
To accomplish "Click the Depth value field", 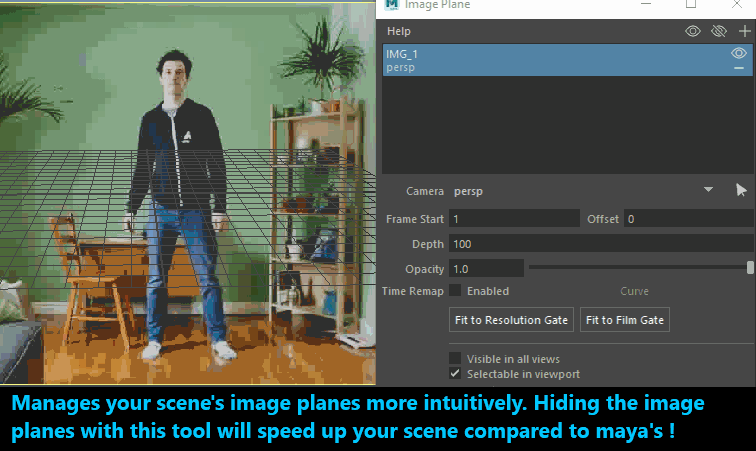I will 600,244.
